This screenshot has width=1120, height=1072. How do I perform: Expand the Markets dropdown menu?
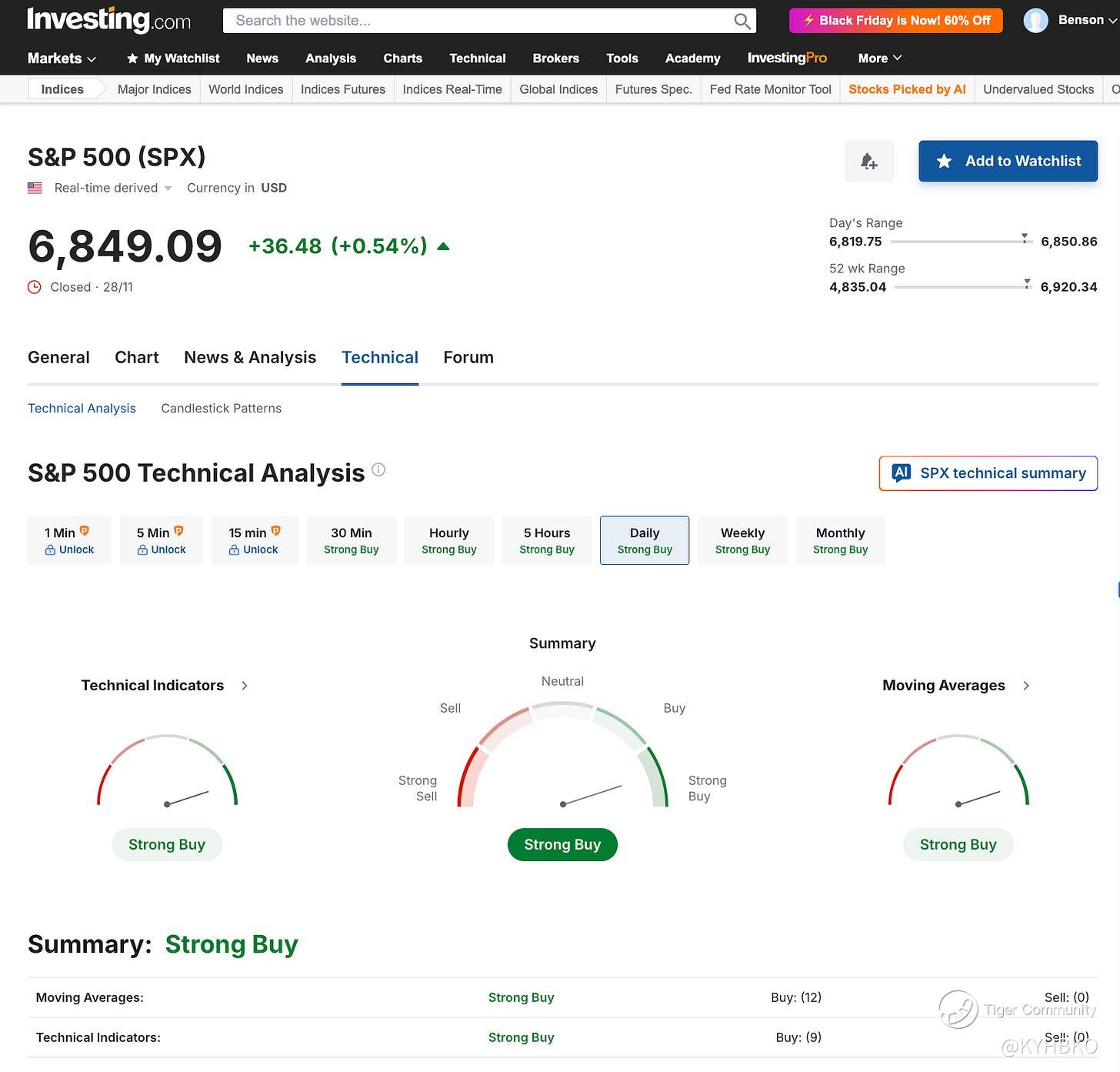coord(62,58)
